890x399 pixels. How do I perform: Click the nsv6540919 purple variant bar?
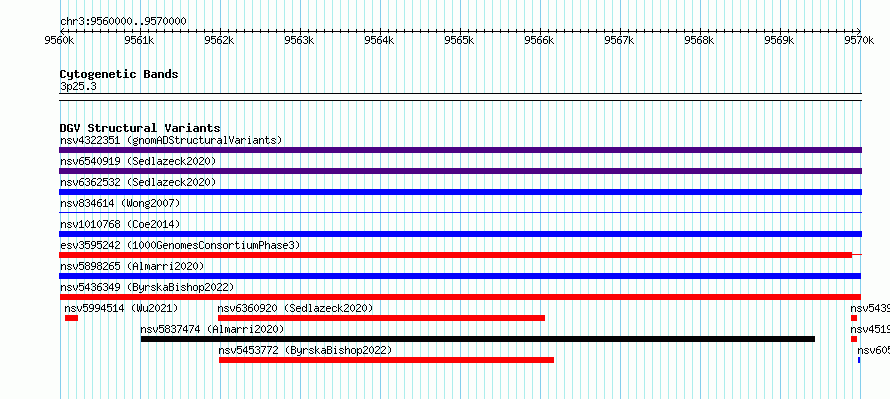pyautogui.click(x=460, y=171)
